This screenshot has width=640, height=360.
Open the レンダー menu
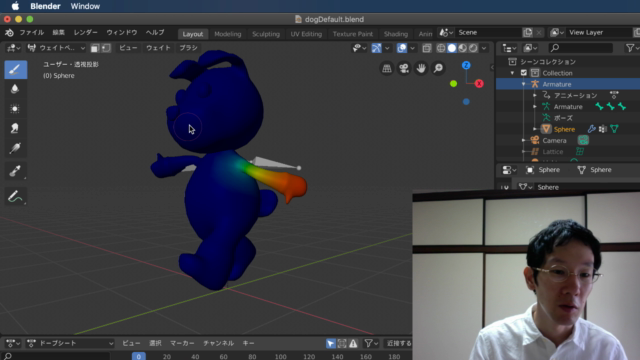(x=86, y=33)
